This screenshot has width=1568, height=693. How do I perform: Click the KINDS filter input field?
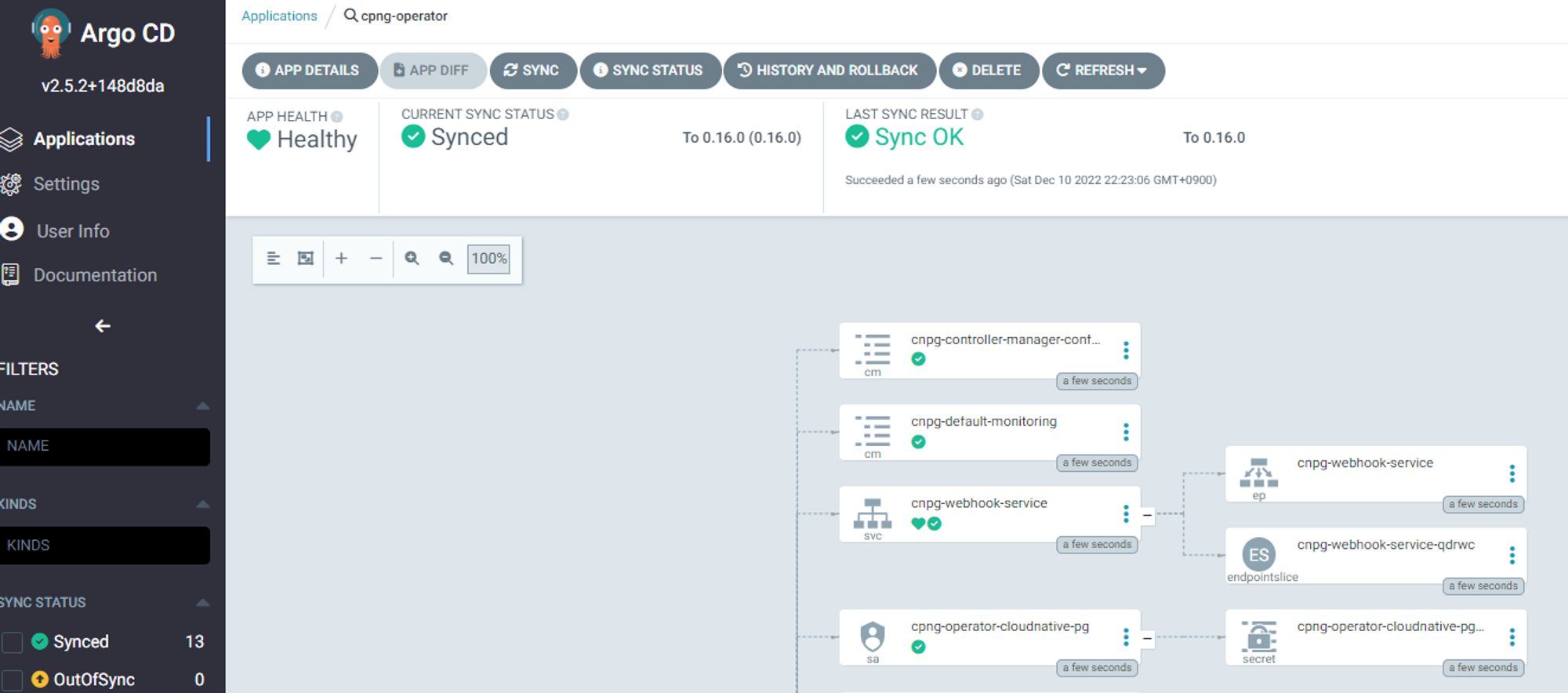click(104, 546)
